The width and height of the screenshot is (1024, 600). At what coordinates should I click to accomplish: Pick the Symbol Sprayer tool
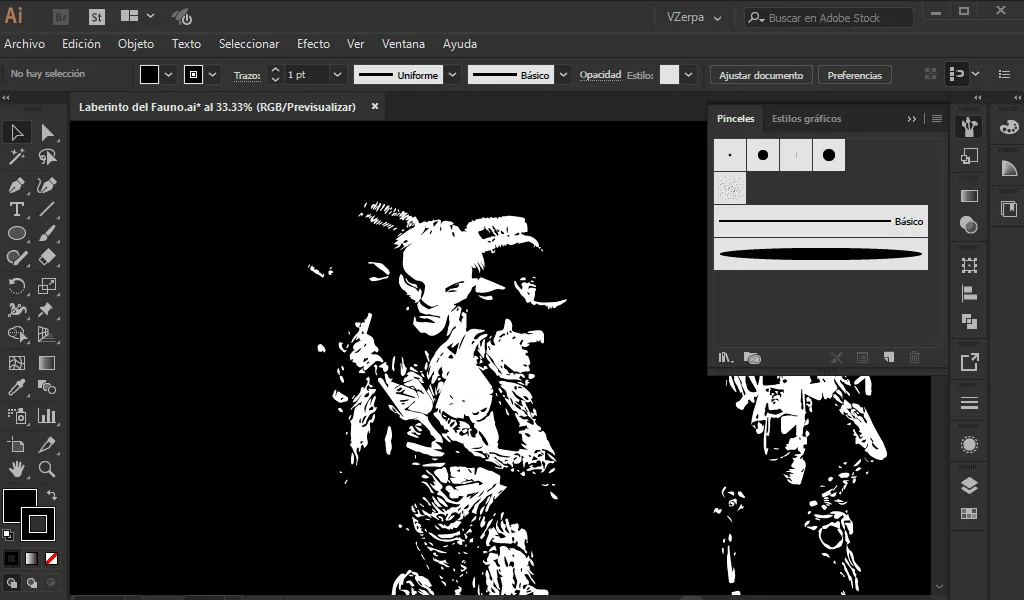17,416
